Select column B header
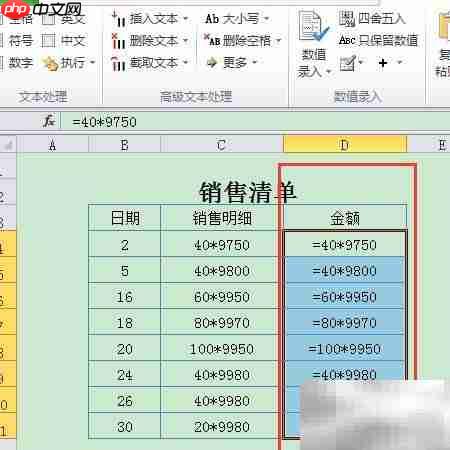The height and width of the screenshot is (450, 450). 124,145
